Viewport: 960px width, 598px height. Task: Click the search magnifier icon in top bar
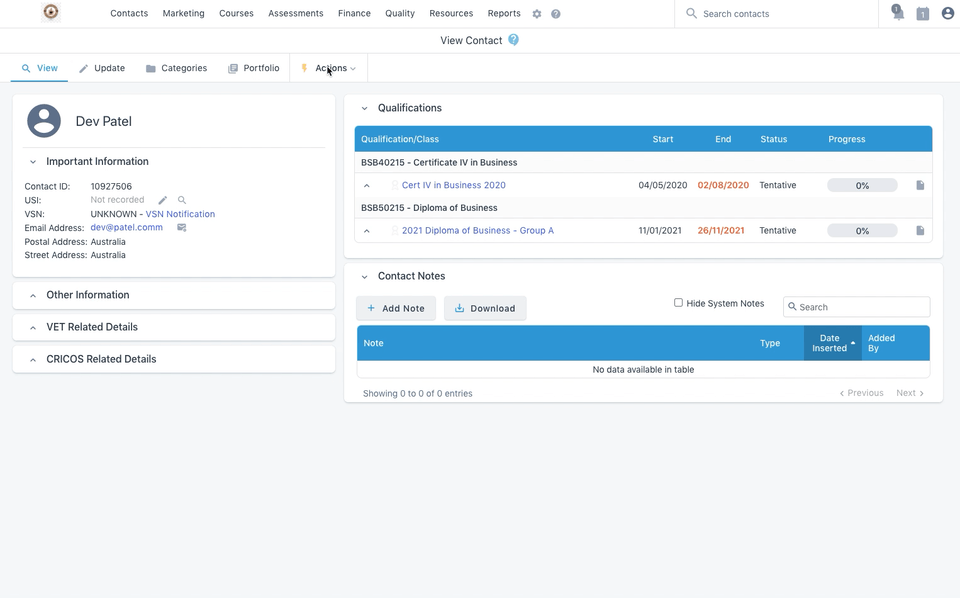click(691, 13)
